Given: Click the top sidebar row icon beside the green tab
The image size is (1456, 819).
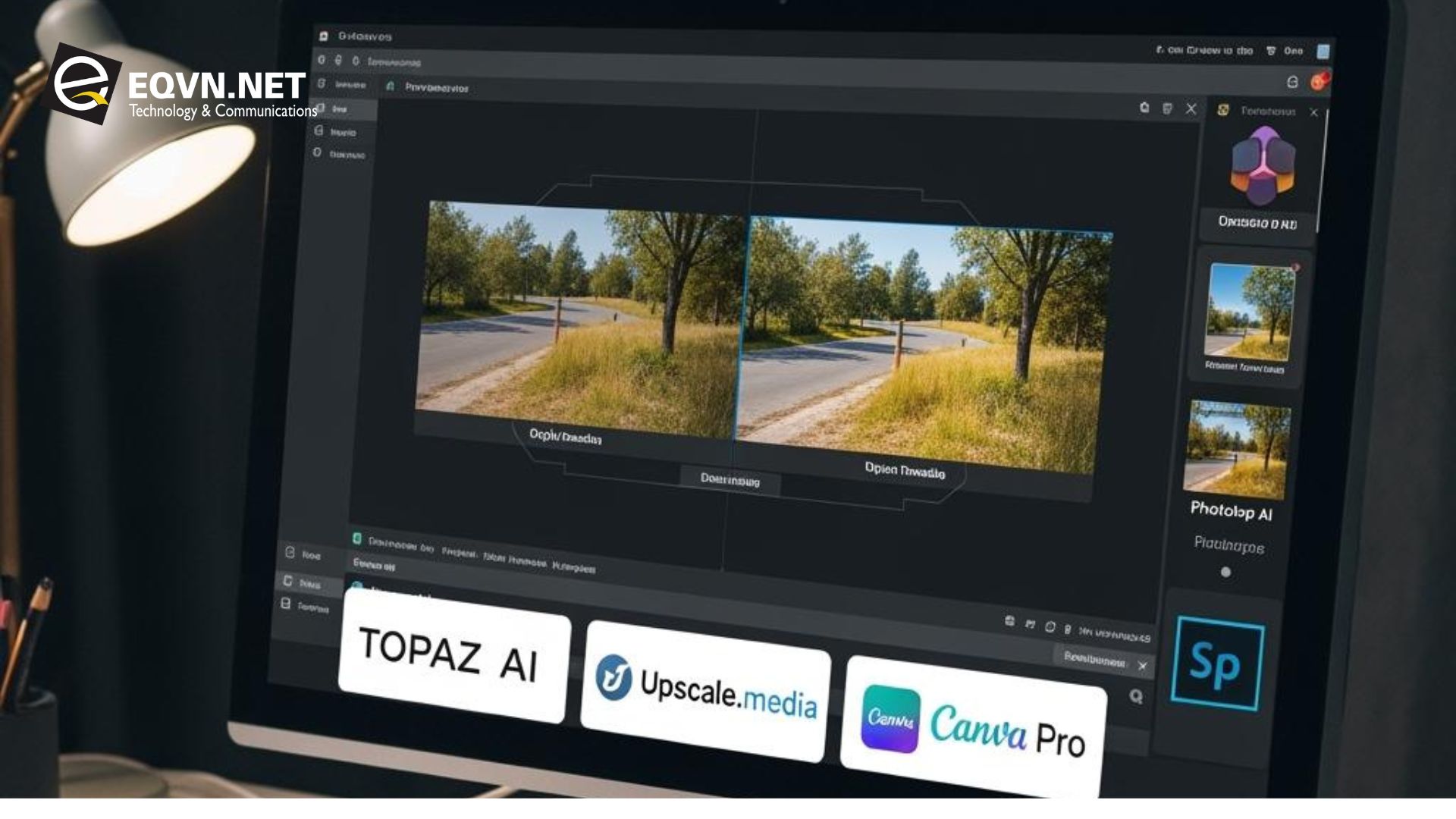Looking at the screenshot, I should (x=322, y=83).
